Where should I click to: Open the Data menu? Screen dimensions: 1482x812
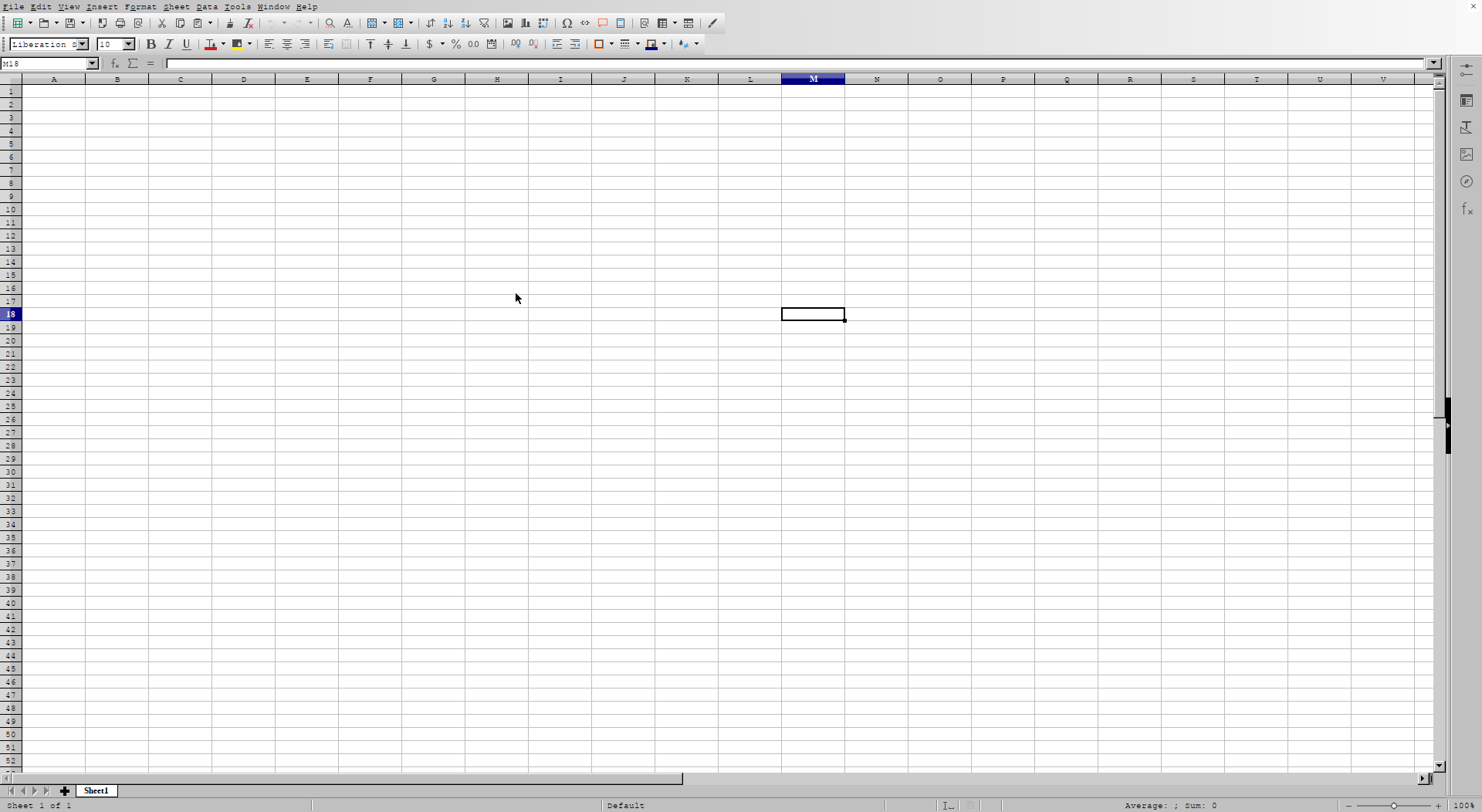point(207,7)
